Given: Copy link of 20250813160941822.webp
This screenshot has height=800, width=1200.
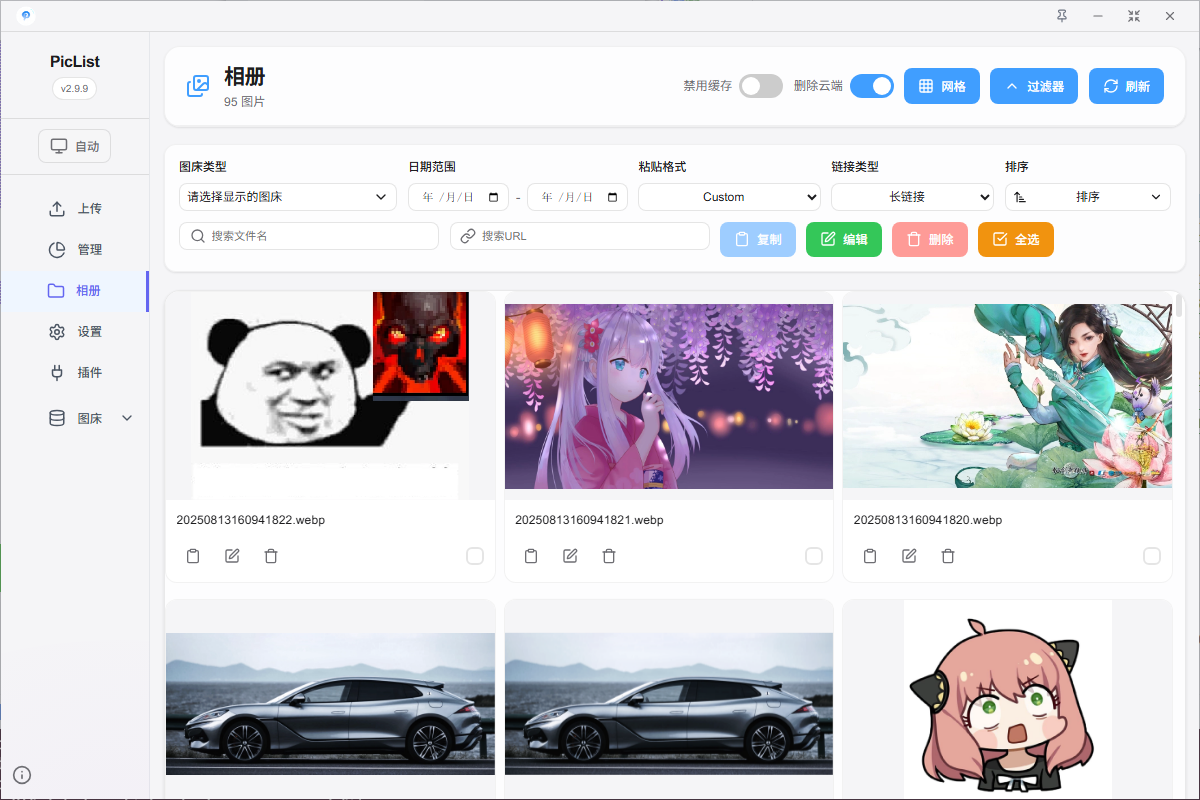Looking at the screenshot, I should click(193, 556).
